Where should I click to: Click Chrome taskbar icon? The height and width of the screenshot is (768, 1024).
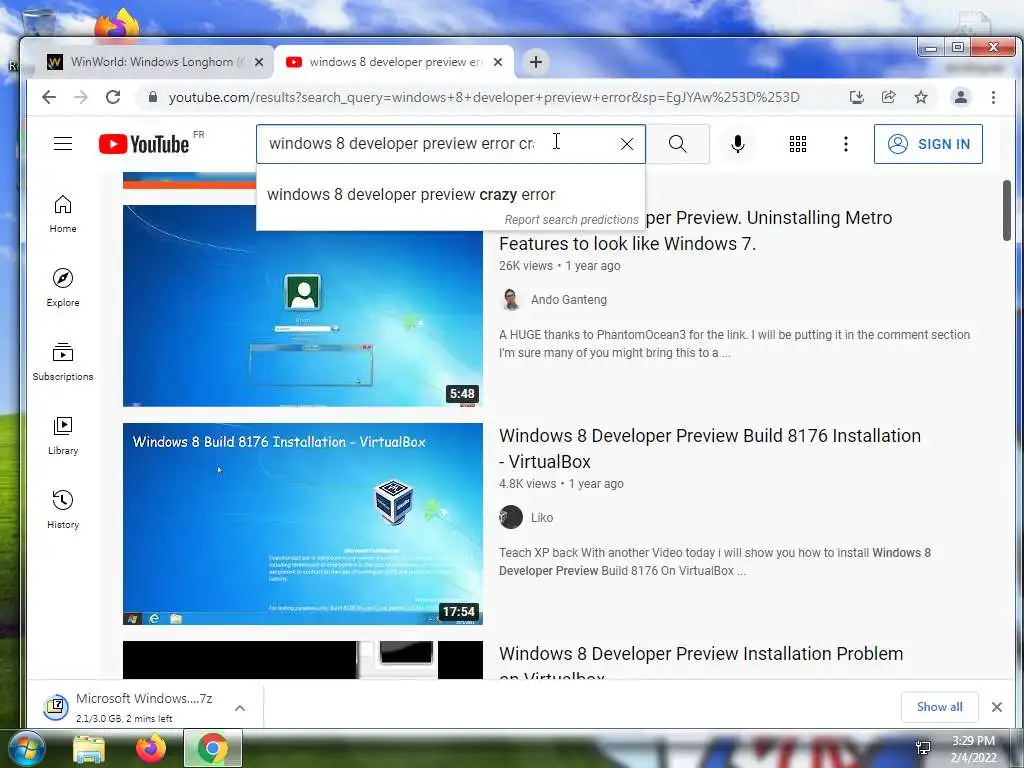coord(213,748)
